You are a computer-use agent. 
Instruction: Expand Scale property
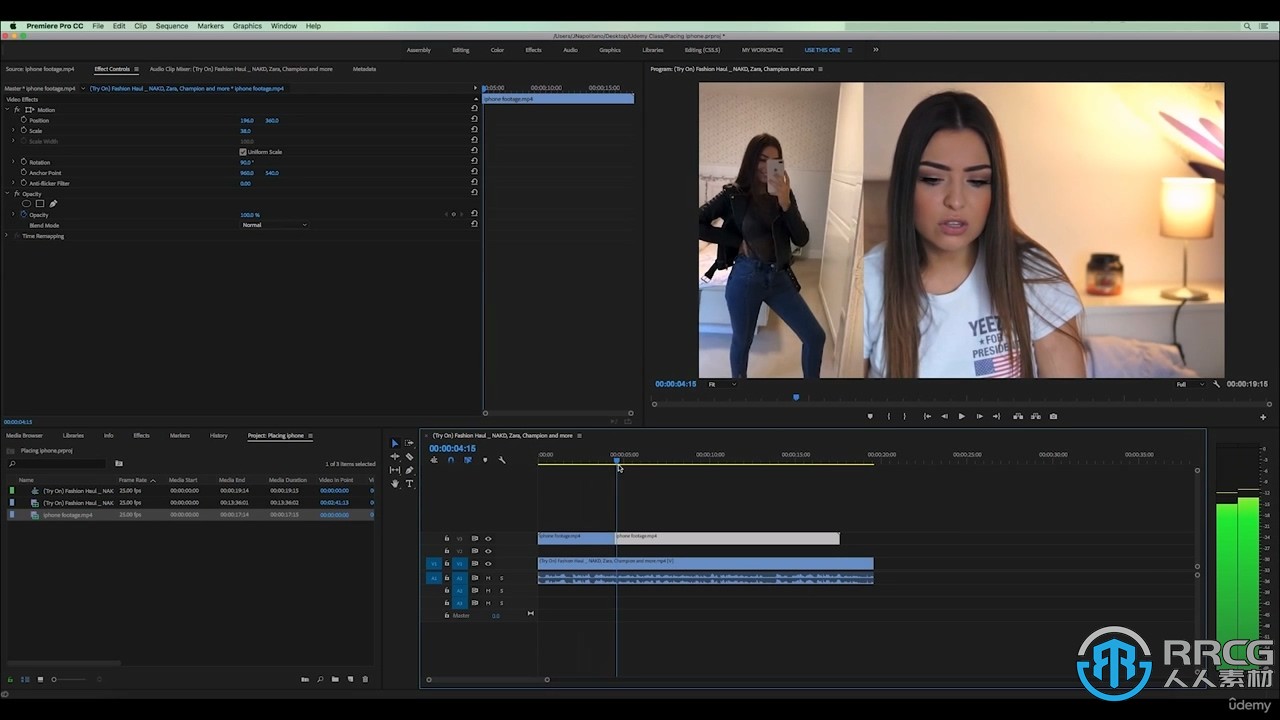pyautogui.click(x=13, y=131)
